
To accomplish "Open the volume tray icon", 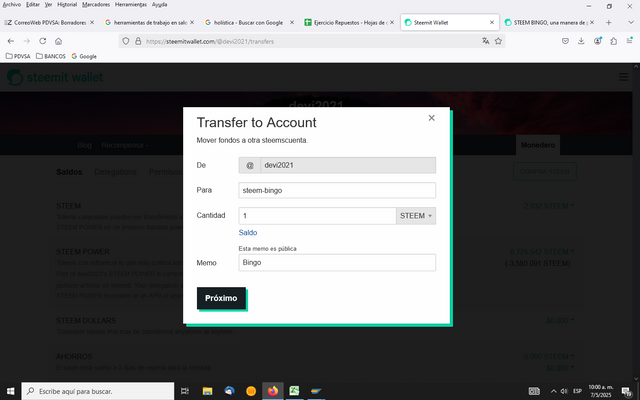I will [564, 391].
